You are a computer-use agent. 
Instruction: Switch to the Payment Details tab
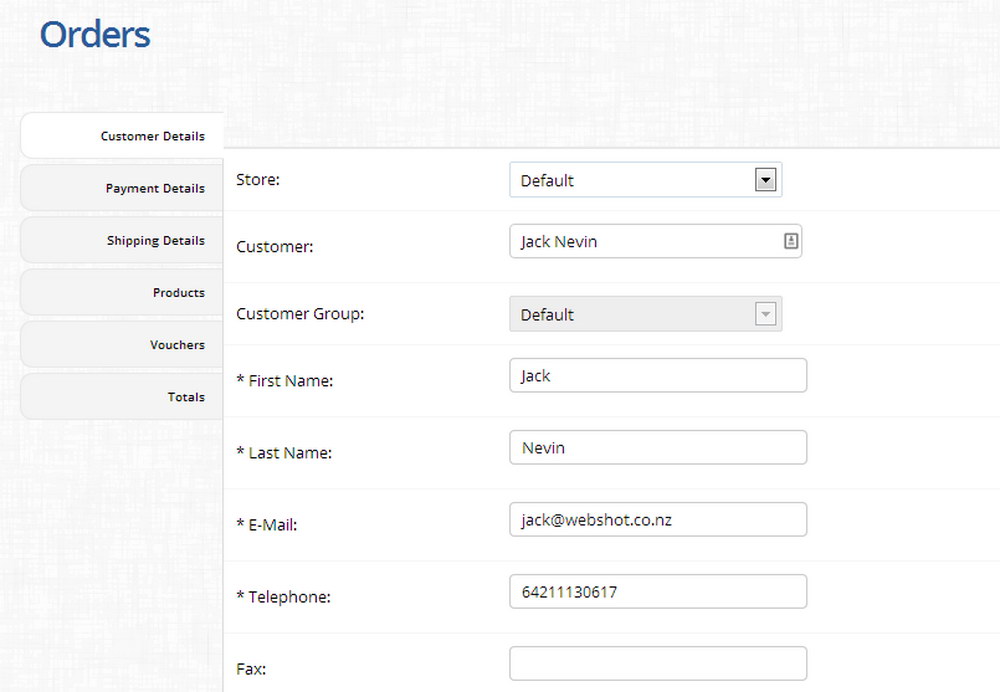122,188
